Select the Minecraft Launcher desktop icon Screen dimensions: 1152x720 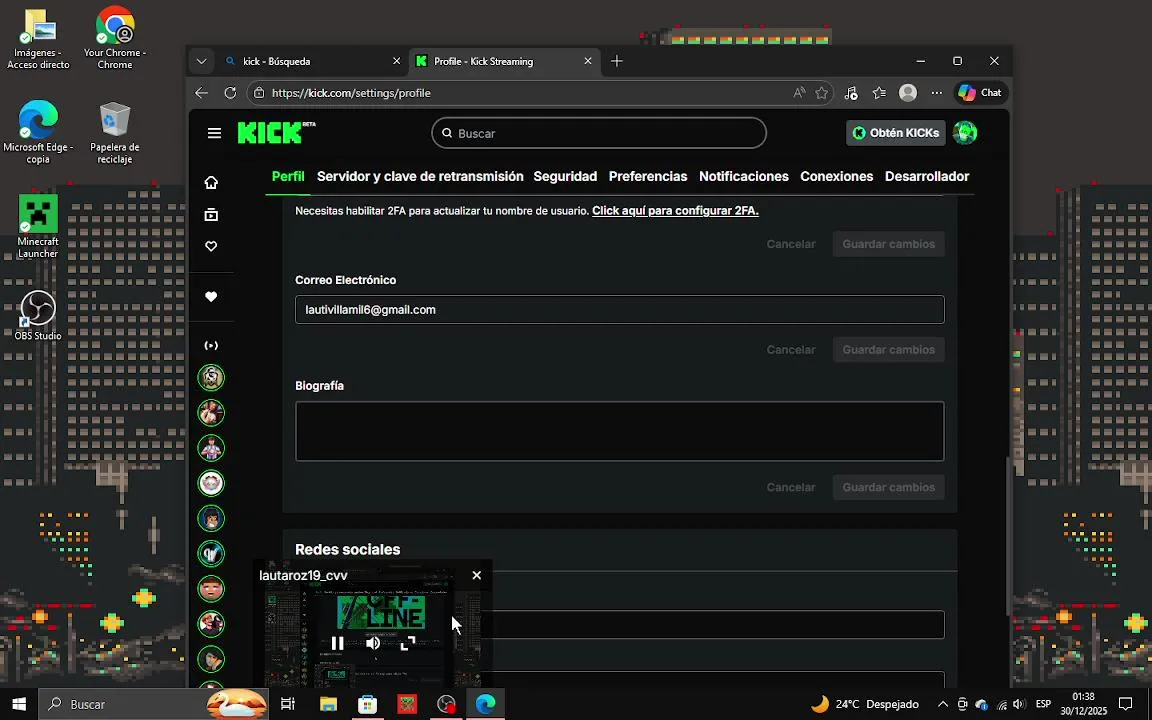pos(37,226)
